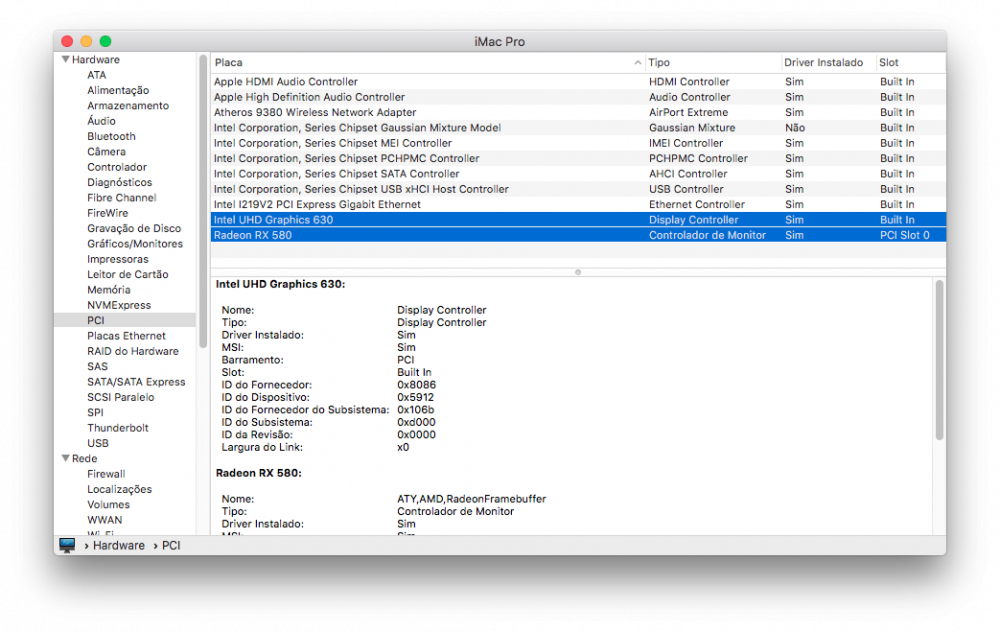Viewport: 1000px width, 632px height.
Task: Select ATA in the sidebar
Action: pos(97,75)
